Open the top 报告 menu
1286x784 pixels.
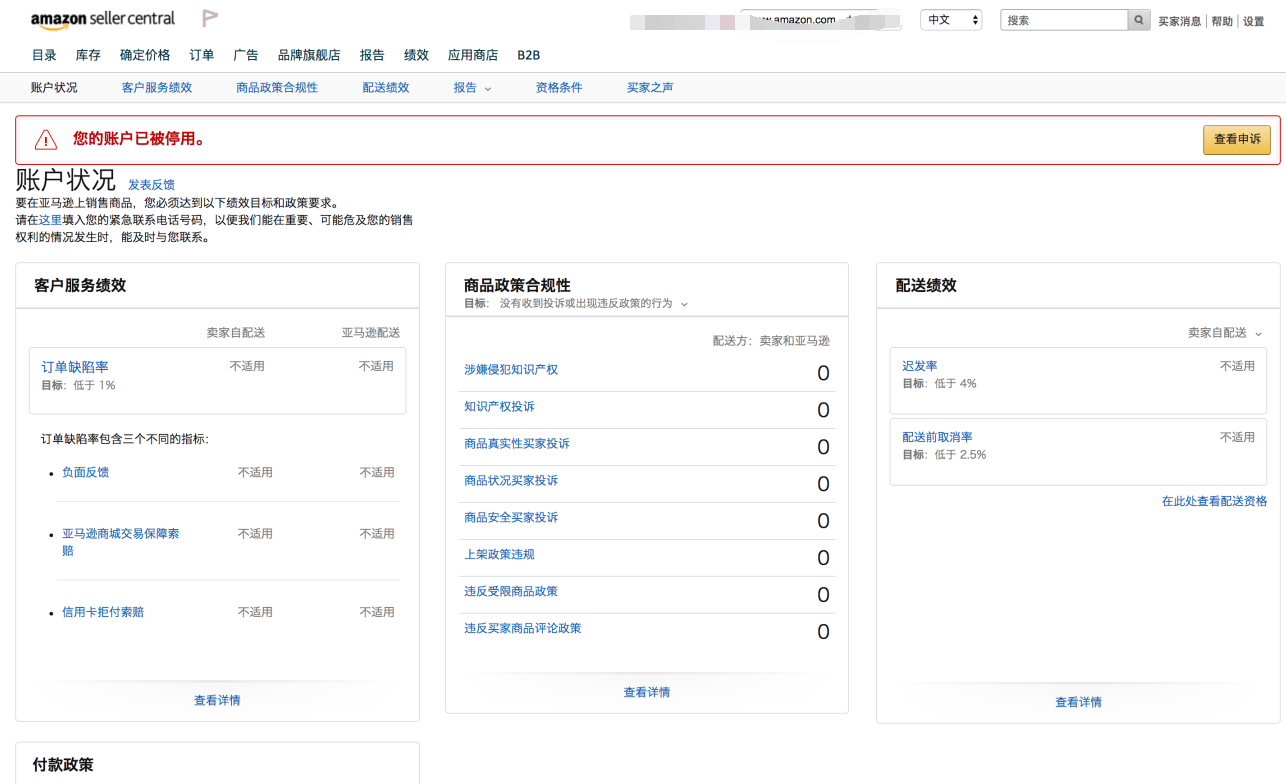(x=372, y=55)
